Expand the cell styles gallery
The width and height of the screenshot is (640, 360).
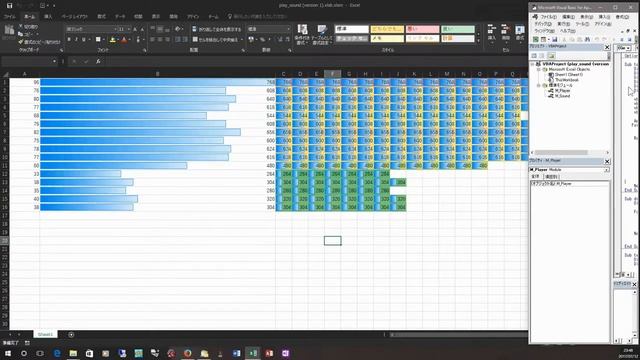479,41
